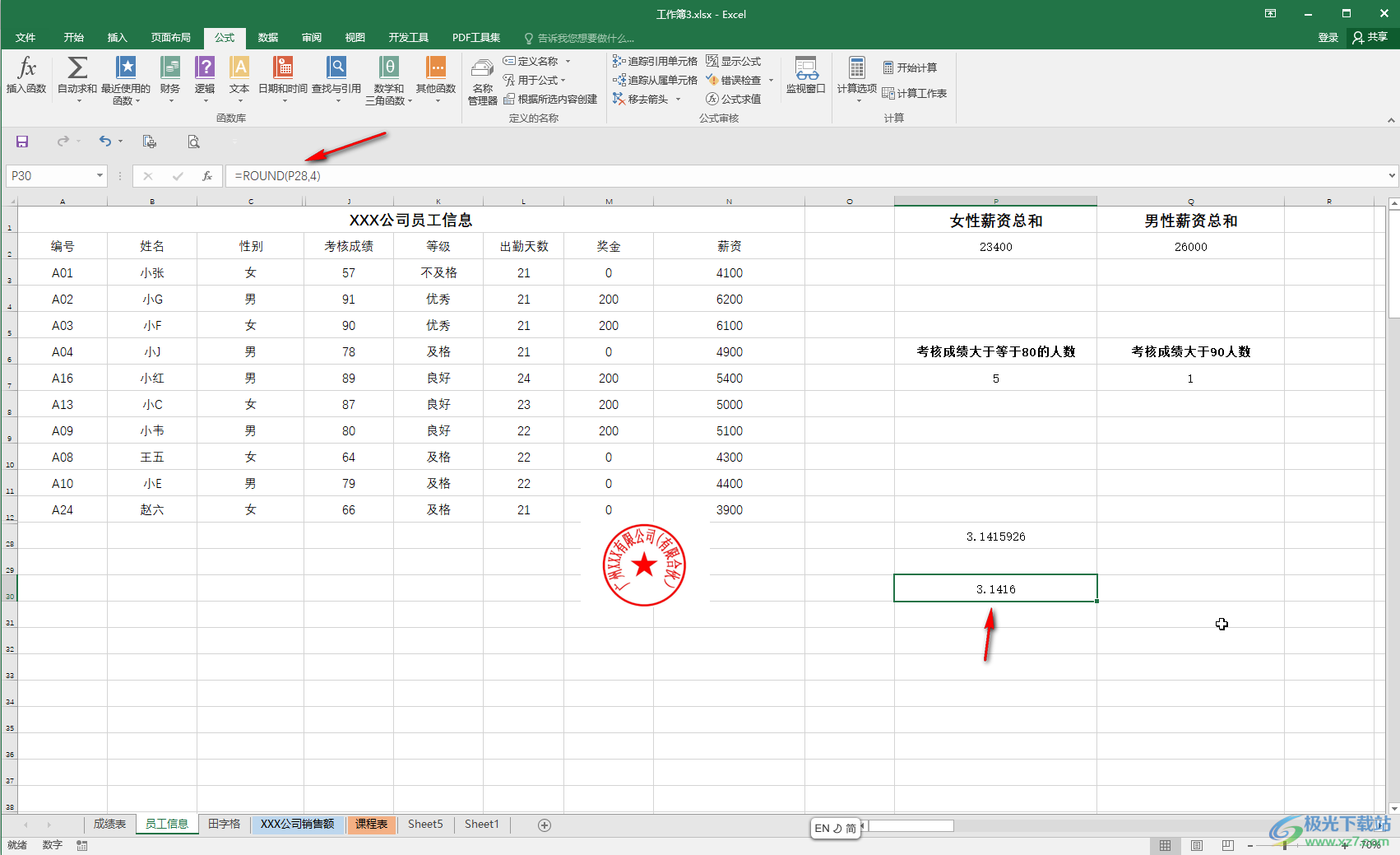This screenshot has width=1400, height=855.
Task: Open the Developer (开发工具) ribbon tab
Action: (409, 38)
